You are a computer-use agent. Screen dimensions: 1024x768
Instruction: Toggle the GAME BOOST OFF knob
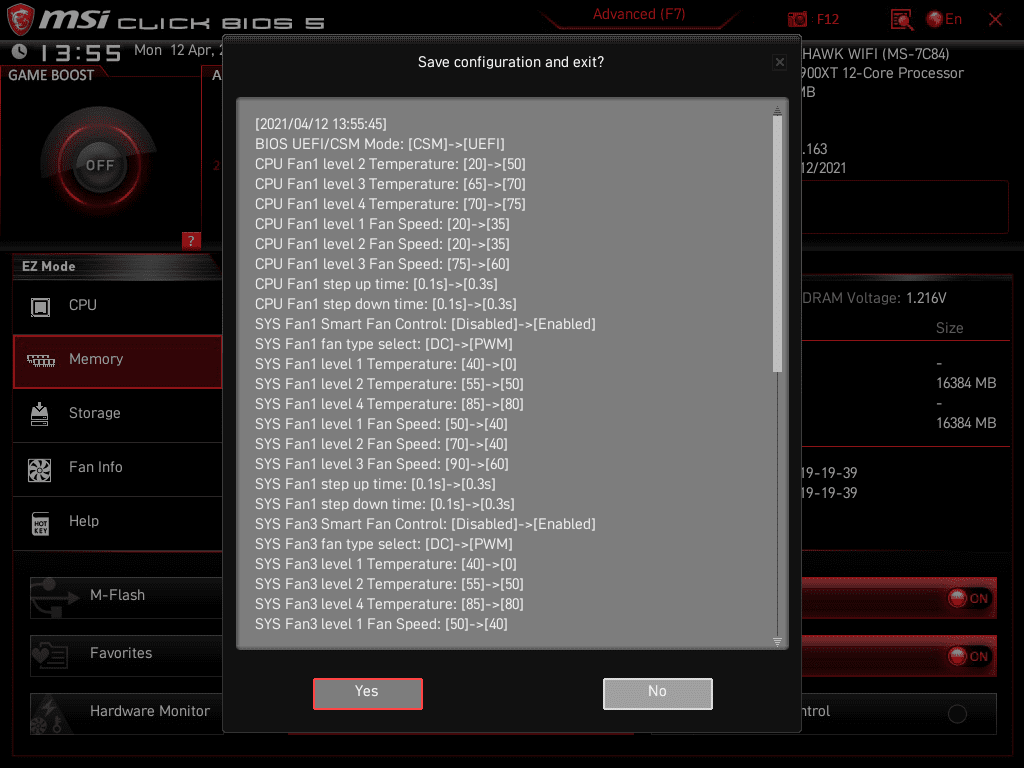[99, 165]
